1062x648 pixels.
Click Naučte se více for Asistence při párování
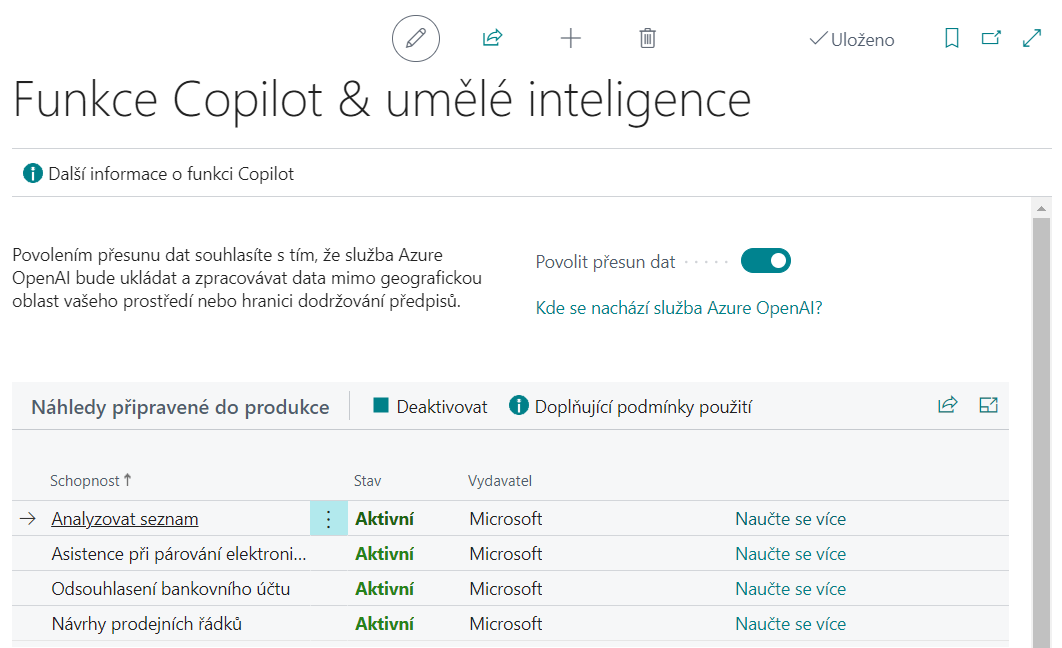790,554
